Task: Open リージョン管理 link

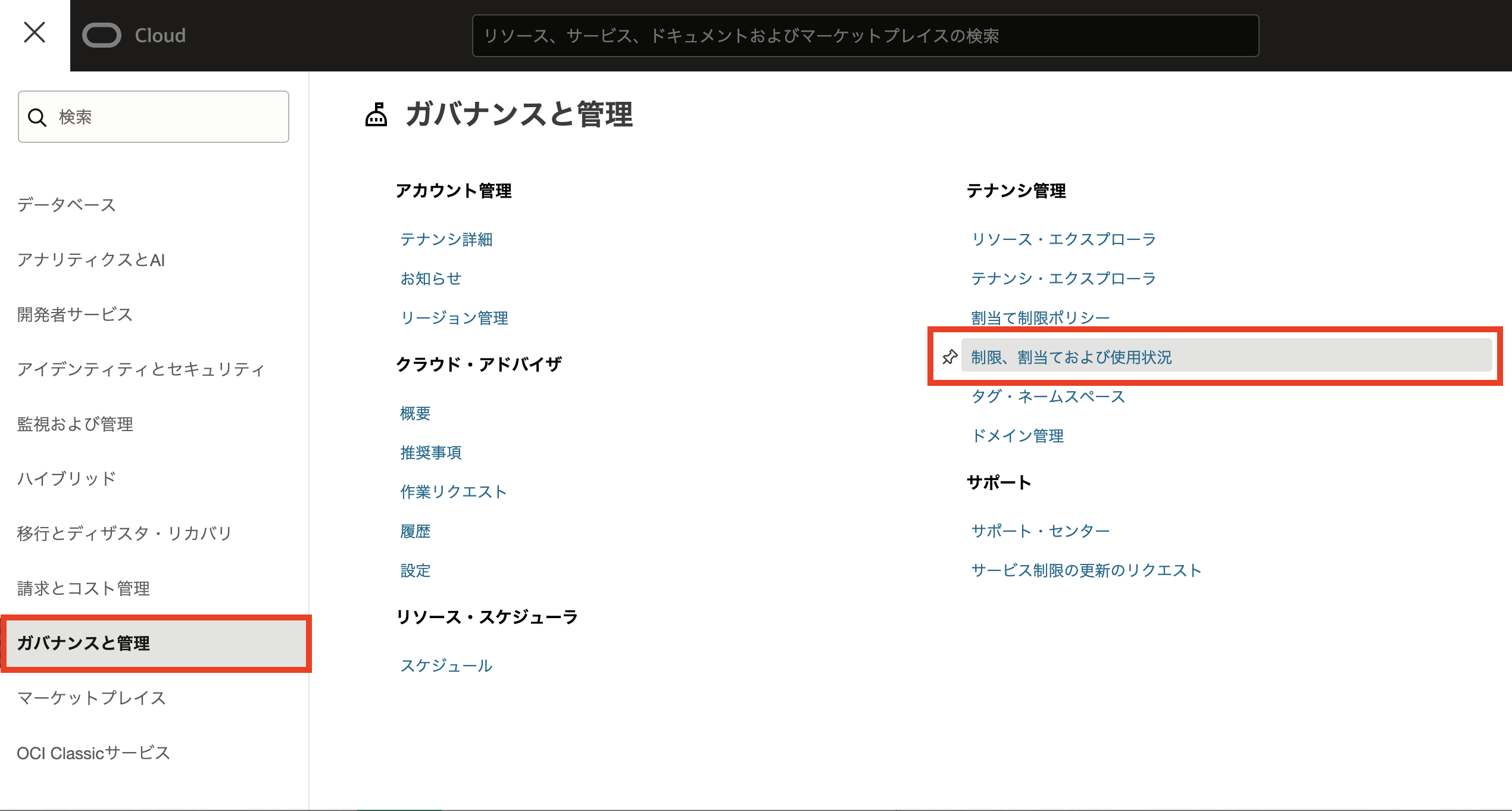Action: tap(454, 318)
